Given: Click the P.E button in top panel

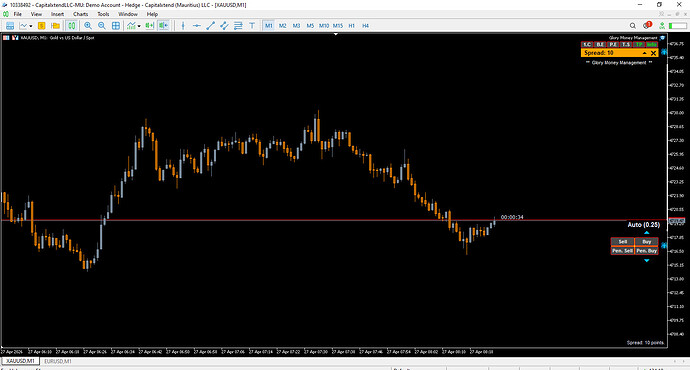Looking at the screenshot, I should (613, 44).
